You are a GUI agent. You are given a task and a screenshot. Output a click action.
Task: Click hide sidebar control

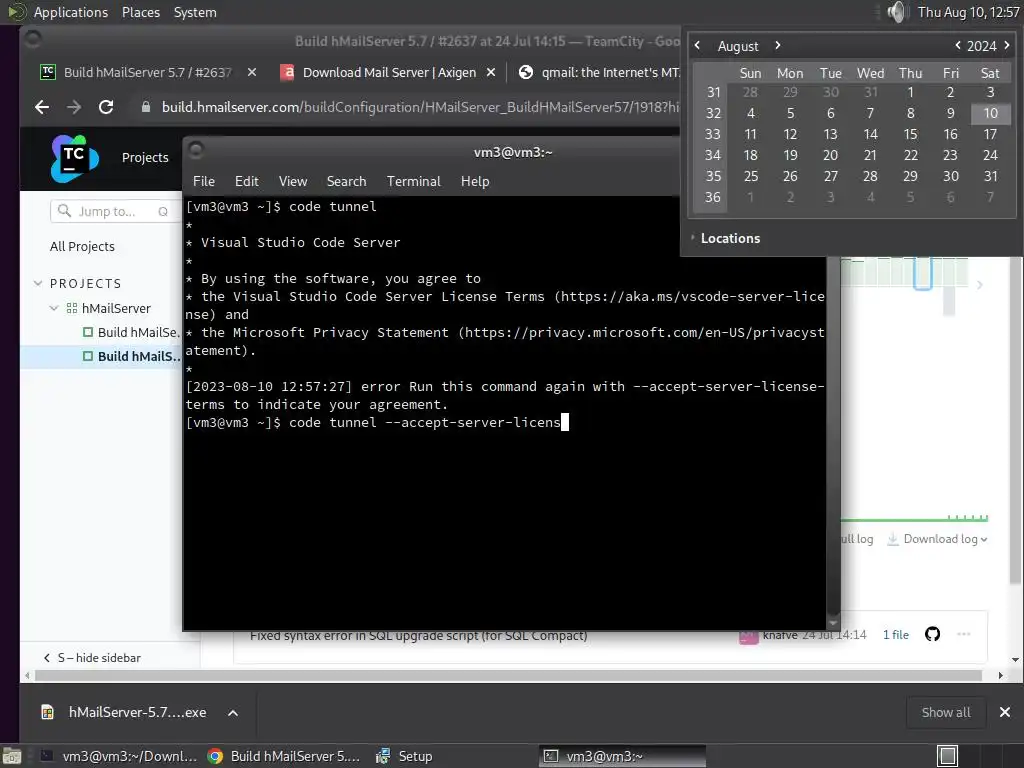(x=92, y=658)
